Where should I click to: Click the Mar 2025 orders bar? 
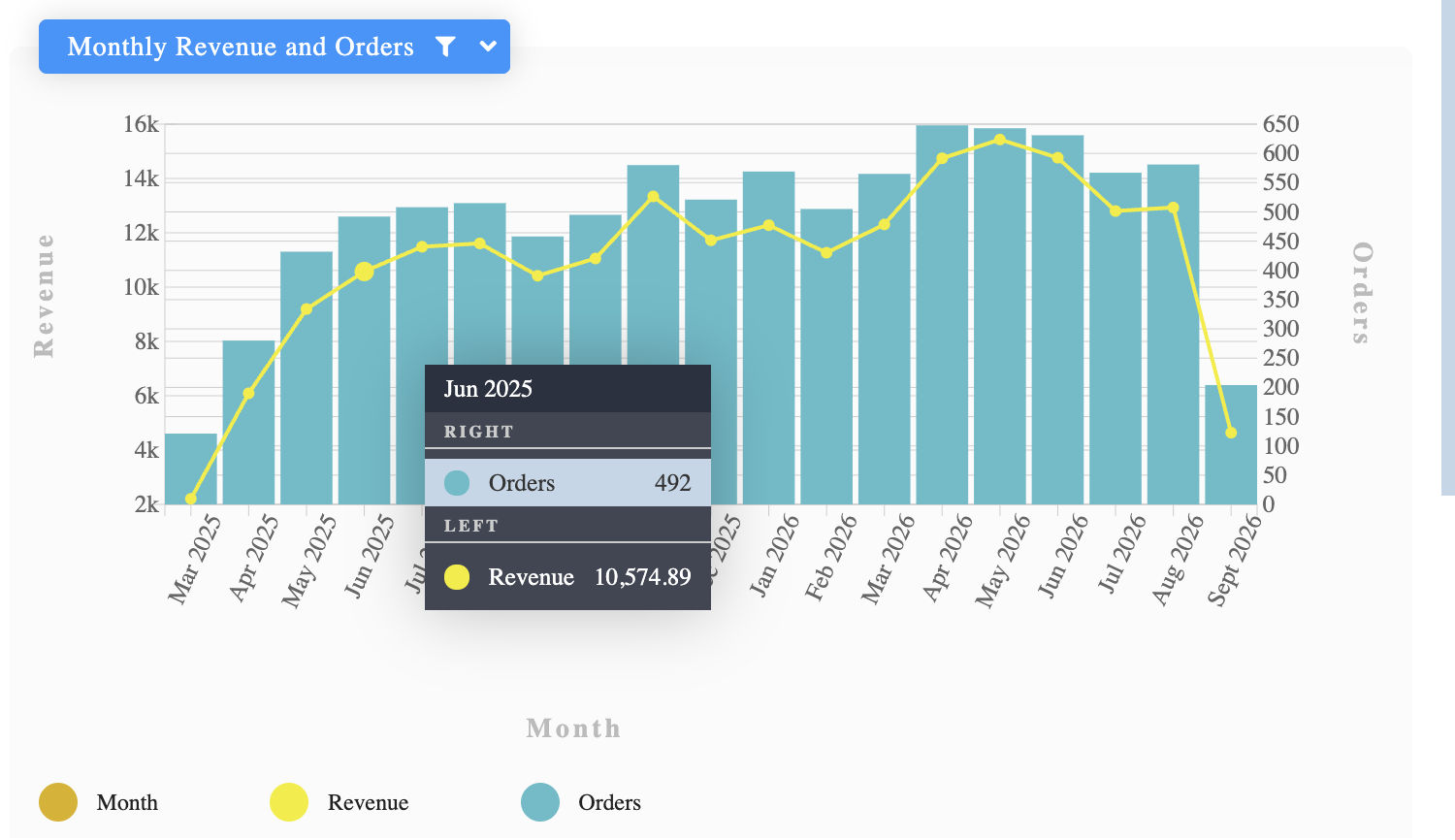(191, 468)
